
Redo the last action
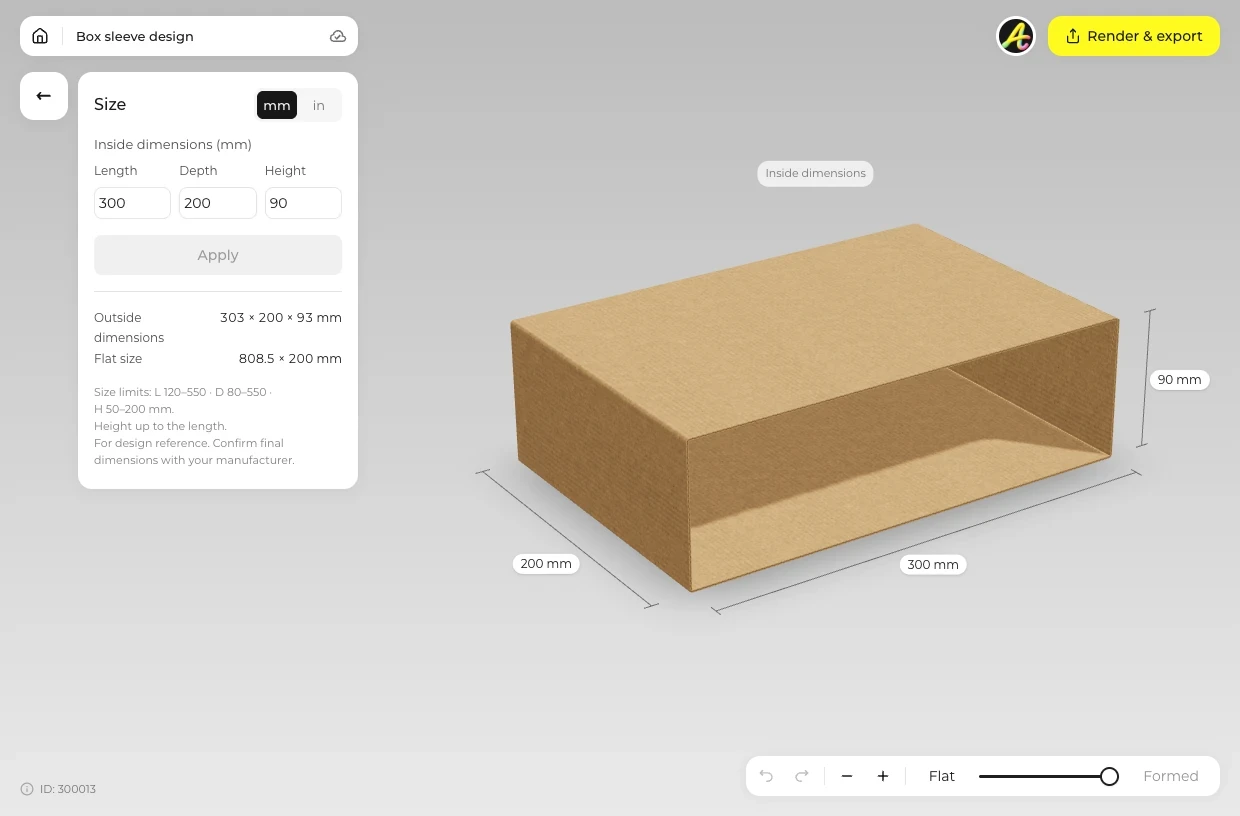pyautogui.click(x=802, y=776)
